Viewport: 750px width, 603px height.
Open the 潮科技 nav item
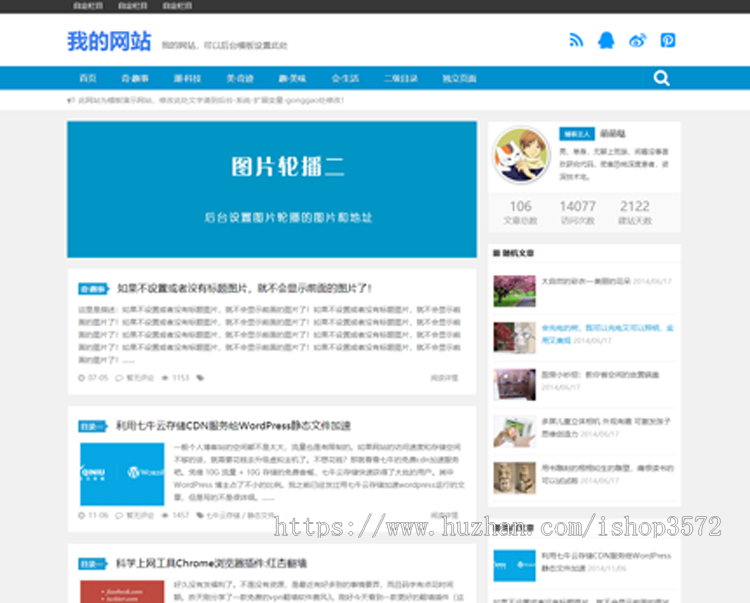187,78
